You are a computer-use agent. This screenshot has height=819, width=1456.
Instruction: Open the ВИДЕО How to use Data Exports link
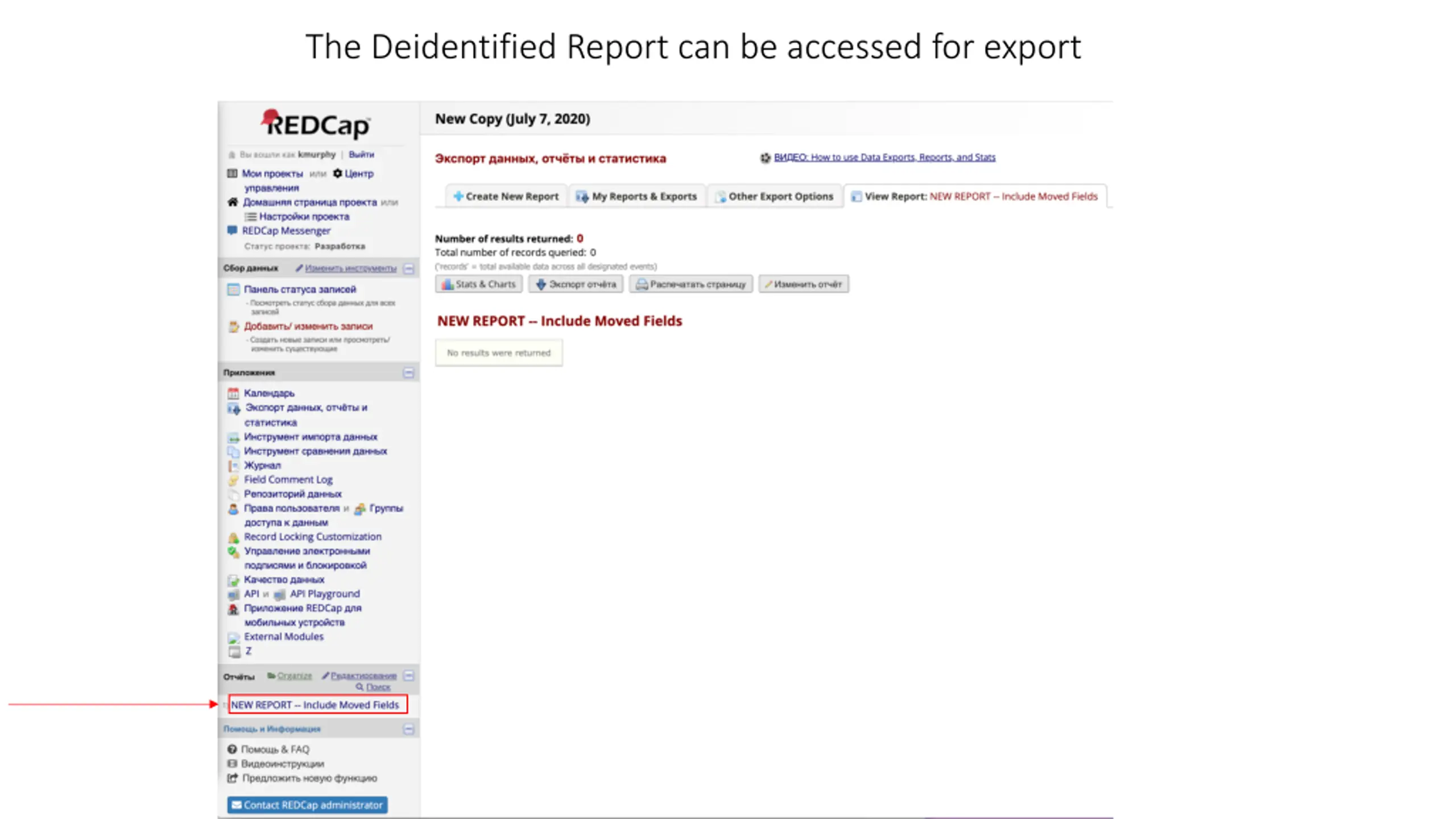click(x=884, y=157)
